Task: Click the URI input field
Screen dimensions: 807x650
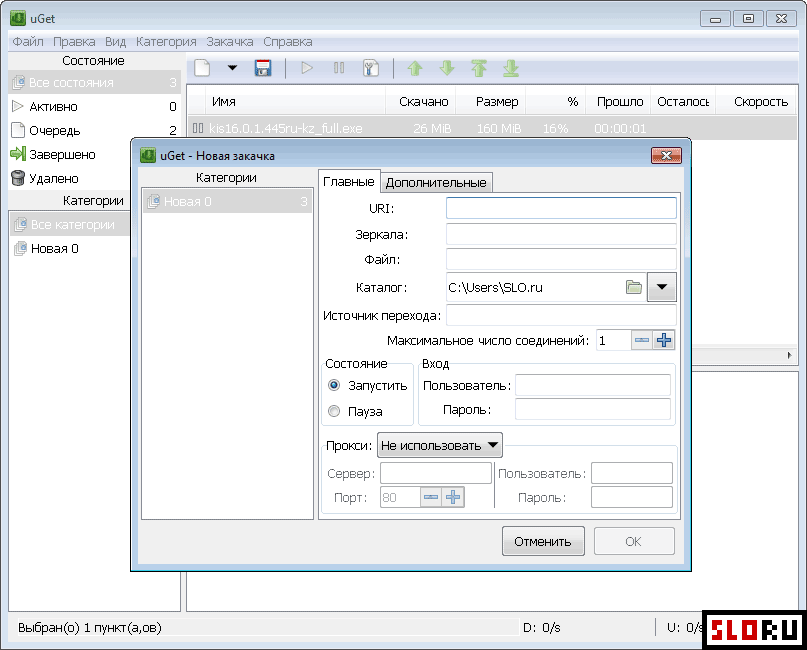Action: [x=561, y=208]
